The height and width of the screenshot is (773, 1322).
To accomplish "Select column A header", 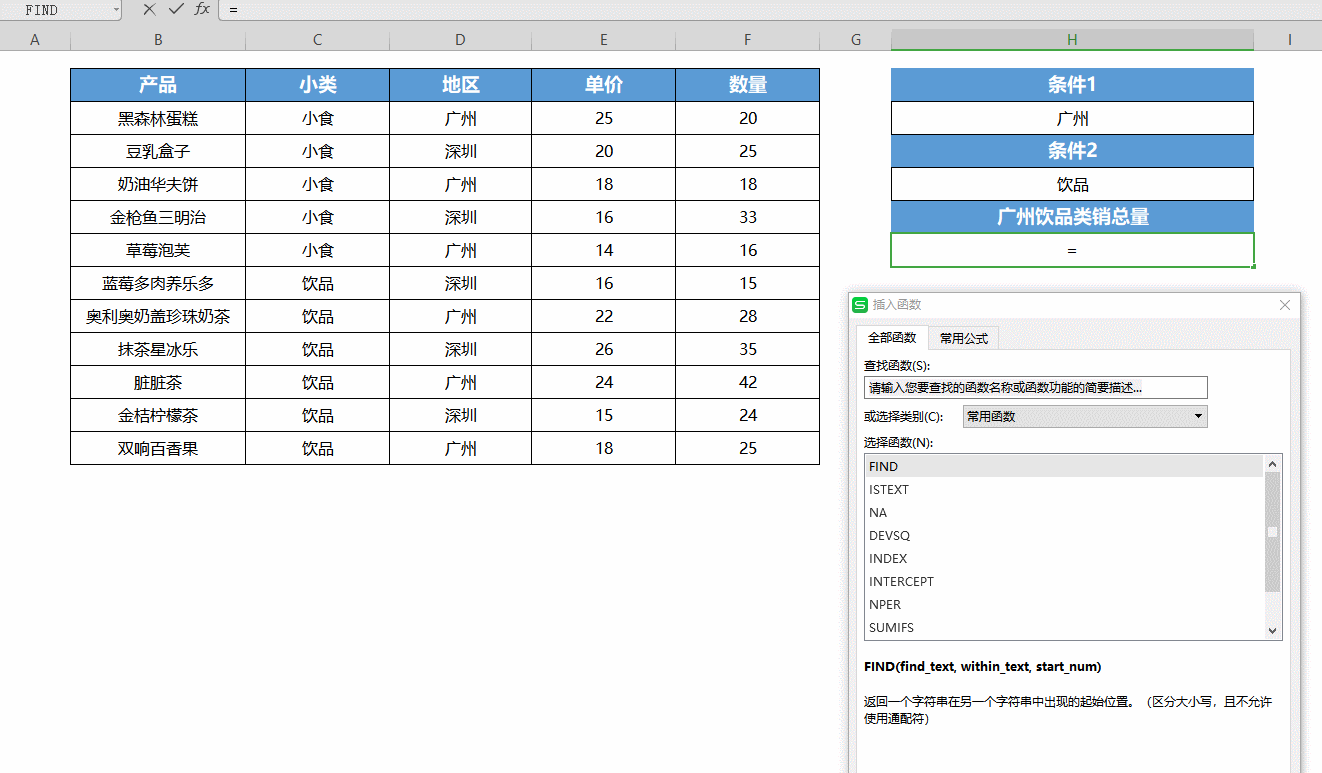I will click(35, 40).
